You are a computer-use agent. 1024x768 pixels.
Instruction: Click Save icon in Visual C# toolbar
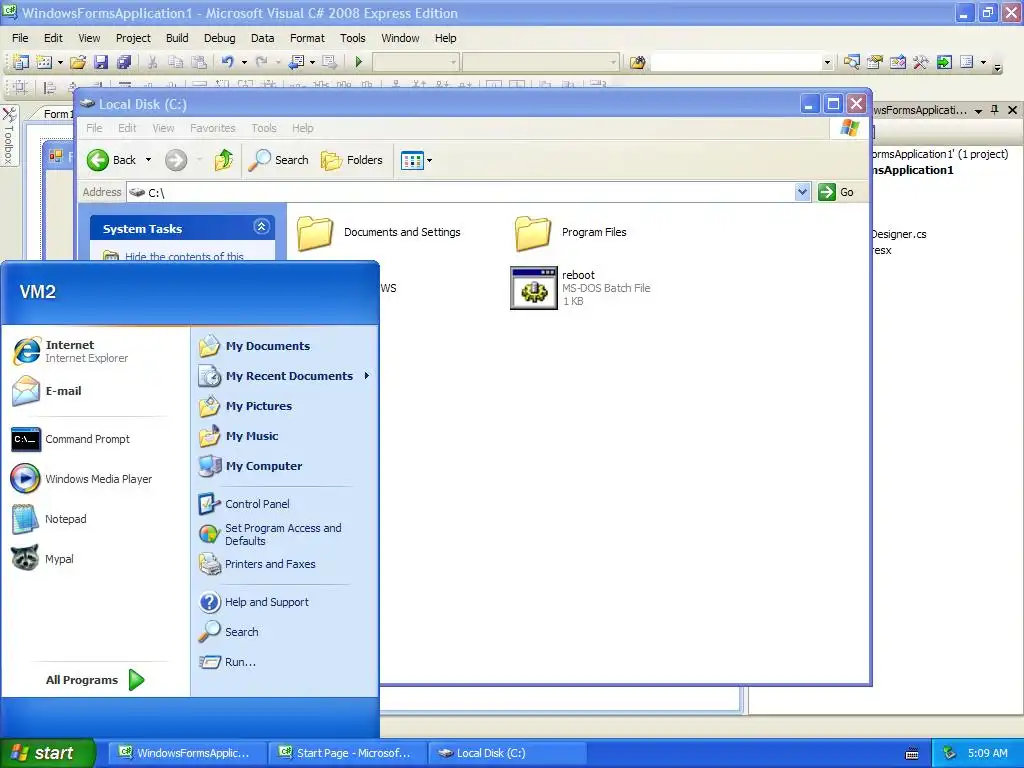tap(101, 62)
